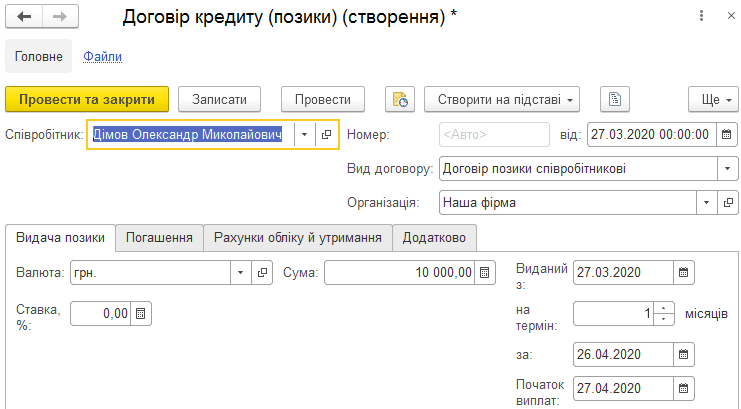Decrease the 'на термін' months value
The image size is (741, 409).
pyautogui.click(x=664, y=319)
